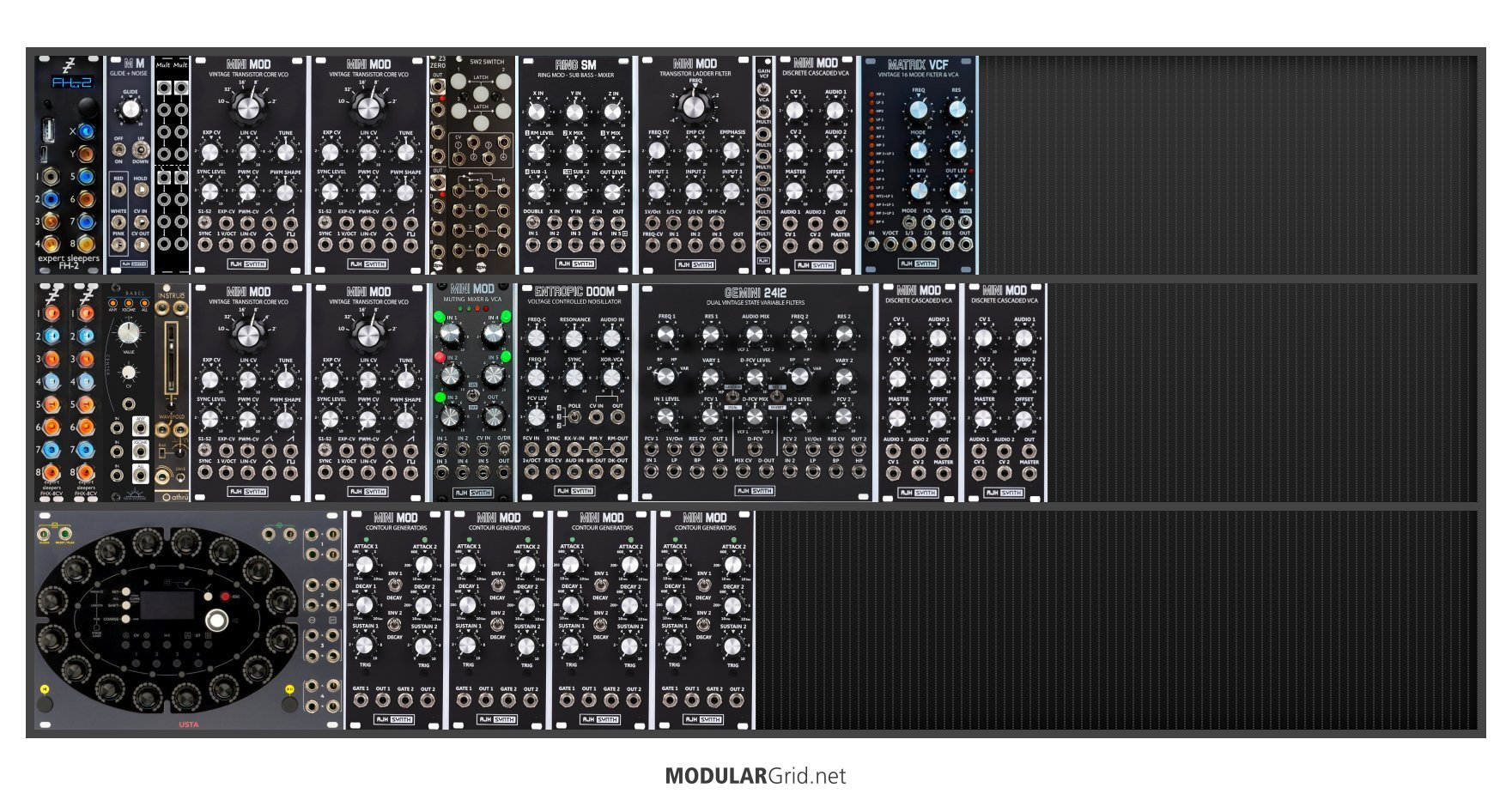This screenshot has height=794, width=1512.
Task: Click the GEMINI 2412 title text
Action: click(756, 293)
